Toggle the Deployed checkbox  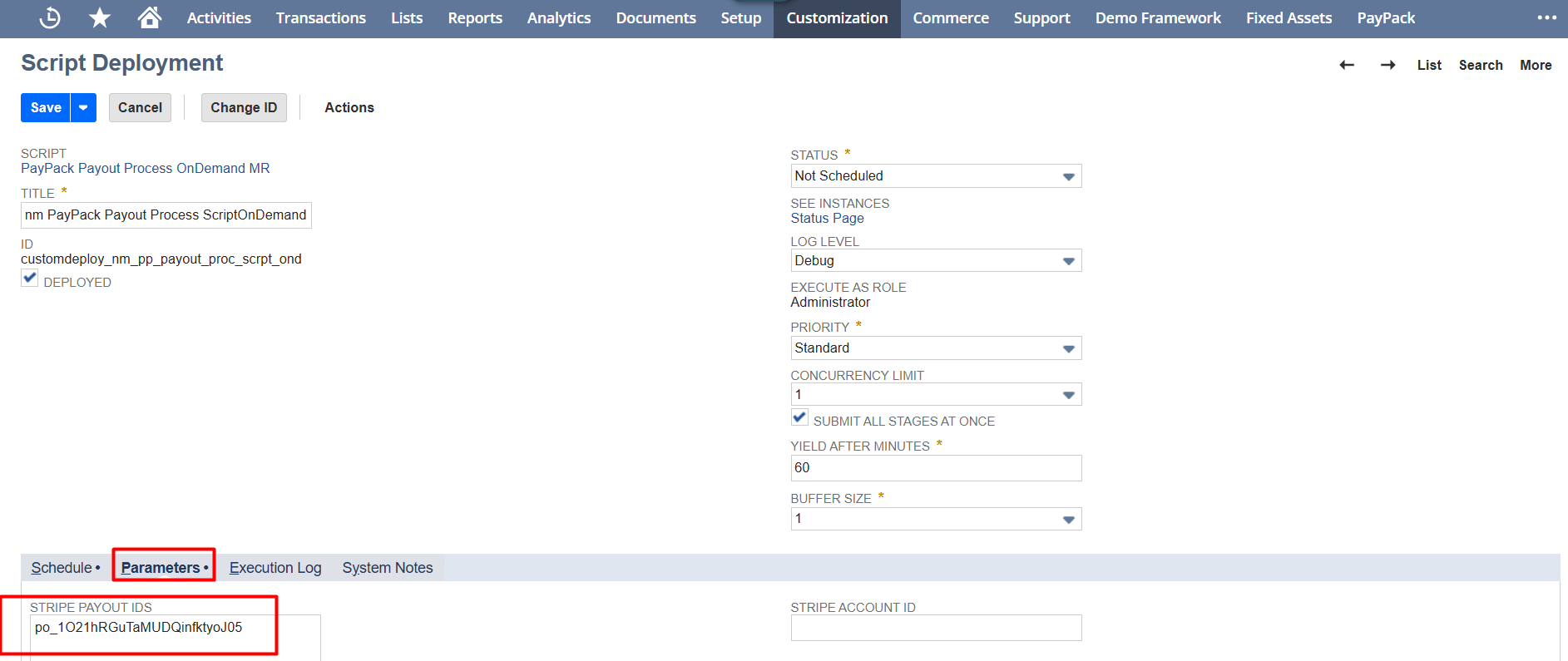[x=30, y=279]
